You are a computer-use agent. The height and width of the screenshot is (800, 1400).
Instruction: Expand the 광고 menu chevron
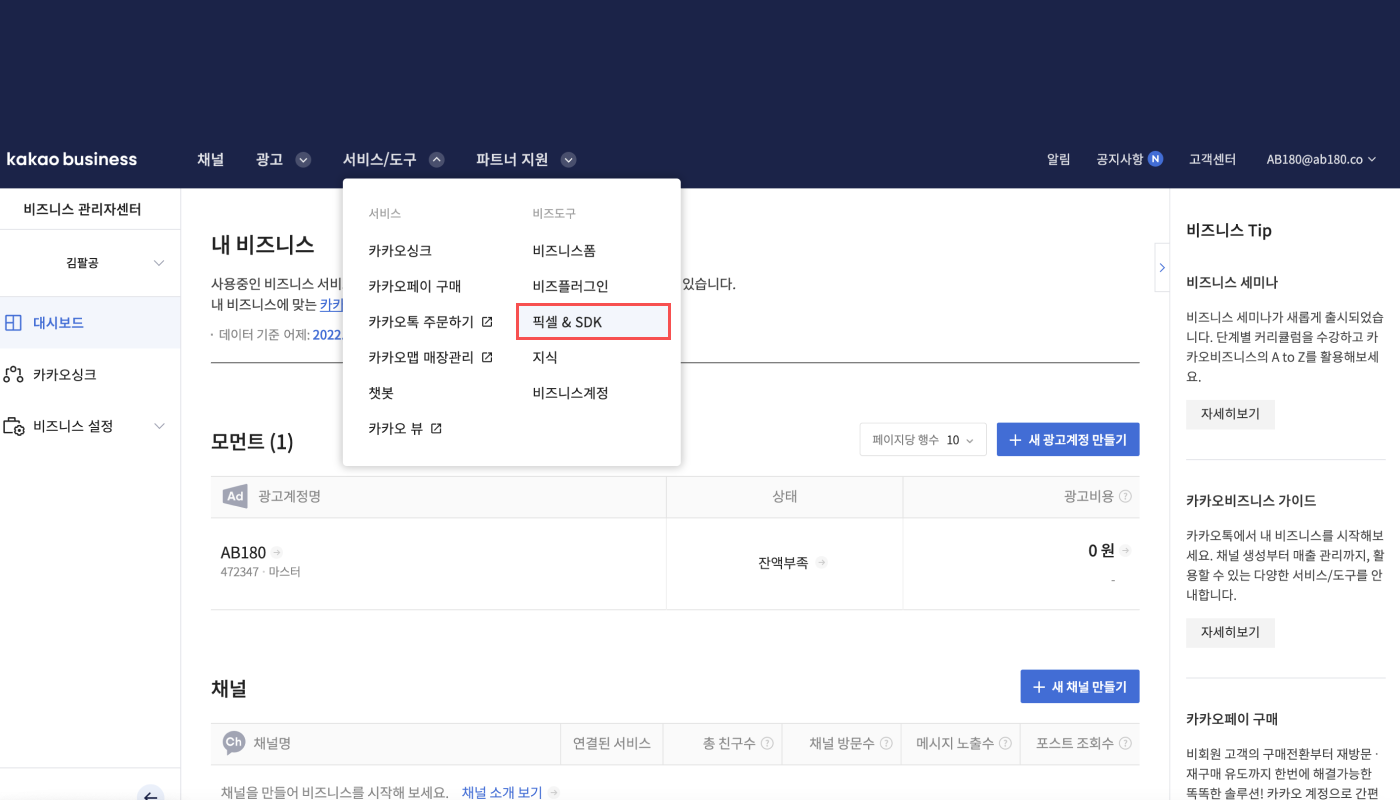pyautogui.click(x=303, y=159)
